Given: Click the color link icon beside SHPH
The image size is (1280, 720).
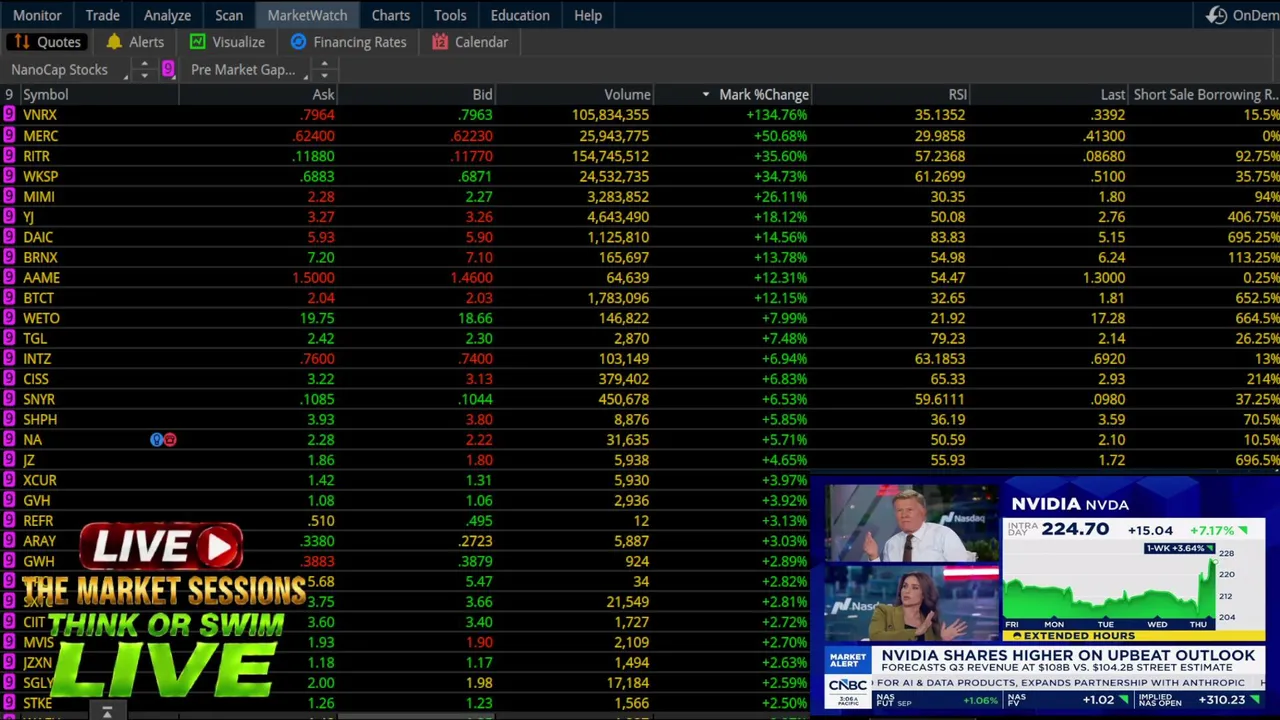Looking at the screenshot, I should (9, 419).
